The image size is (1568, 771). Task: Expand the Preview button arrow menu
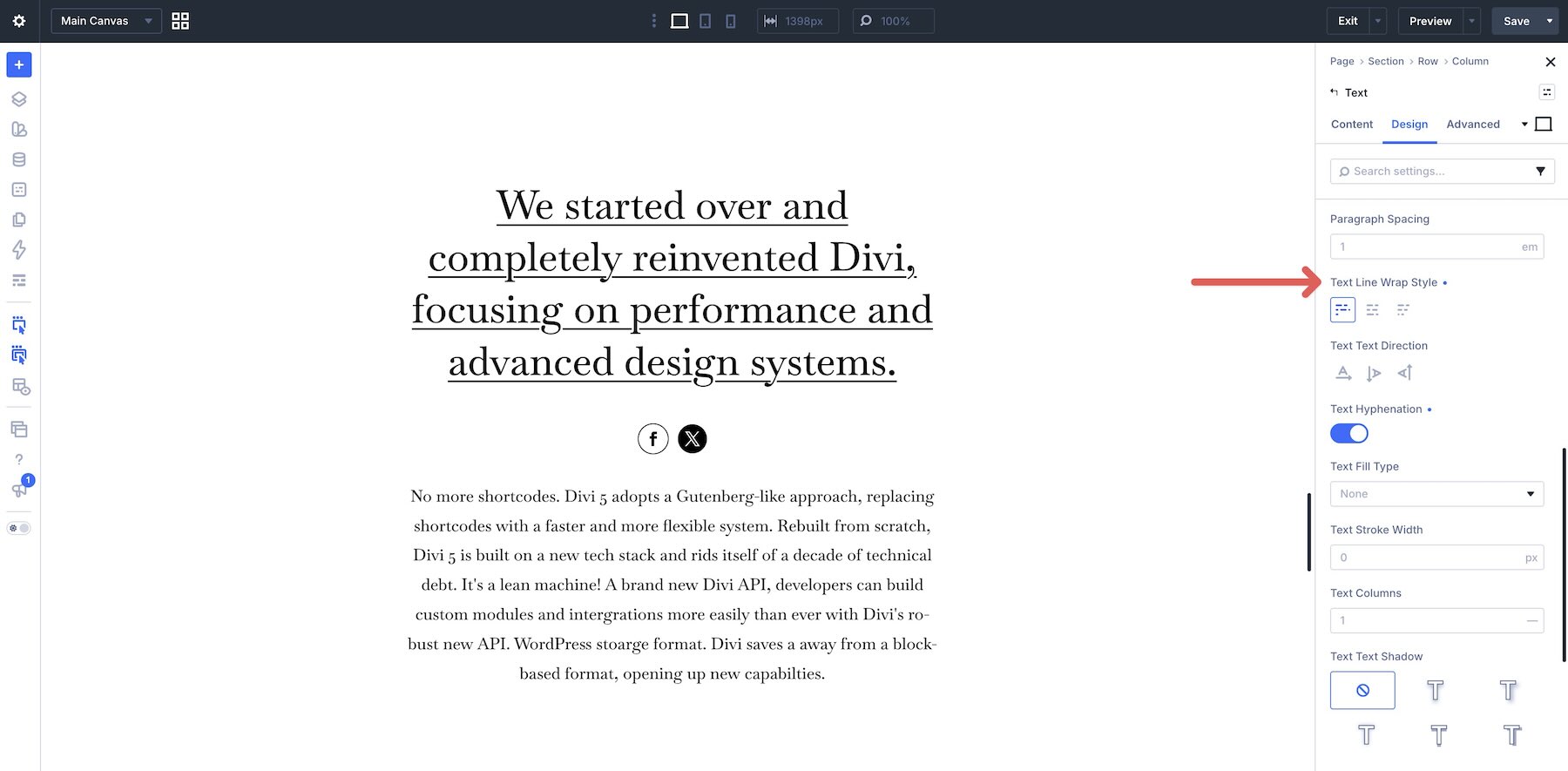[1472, 21]
